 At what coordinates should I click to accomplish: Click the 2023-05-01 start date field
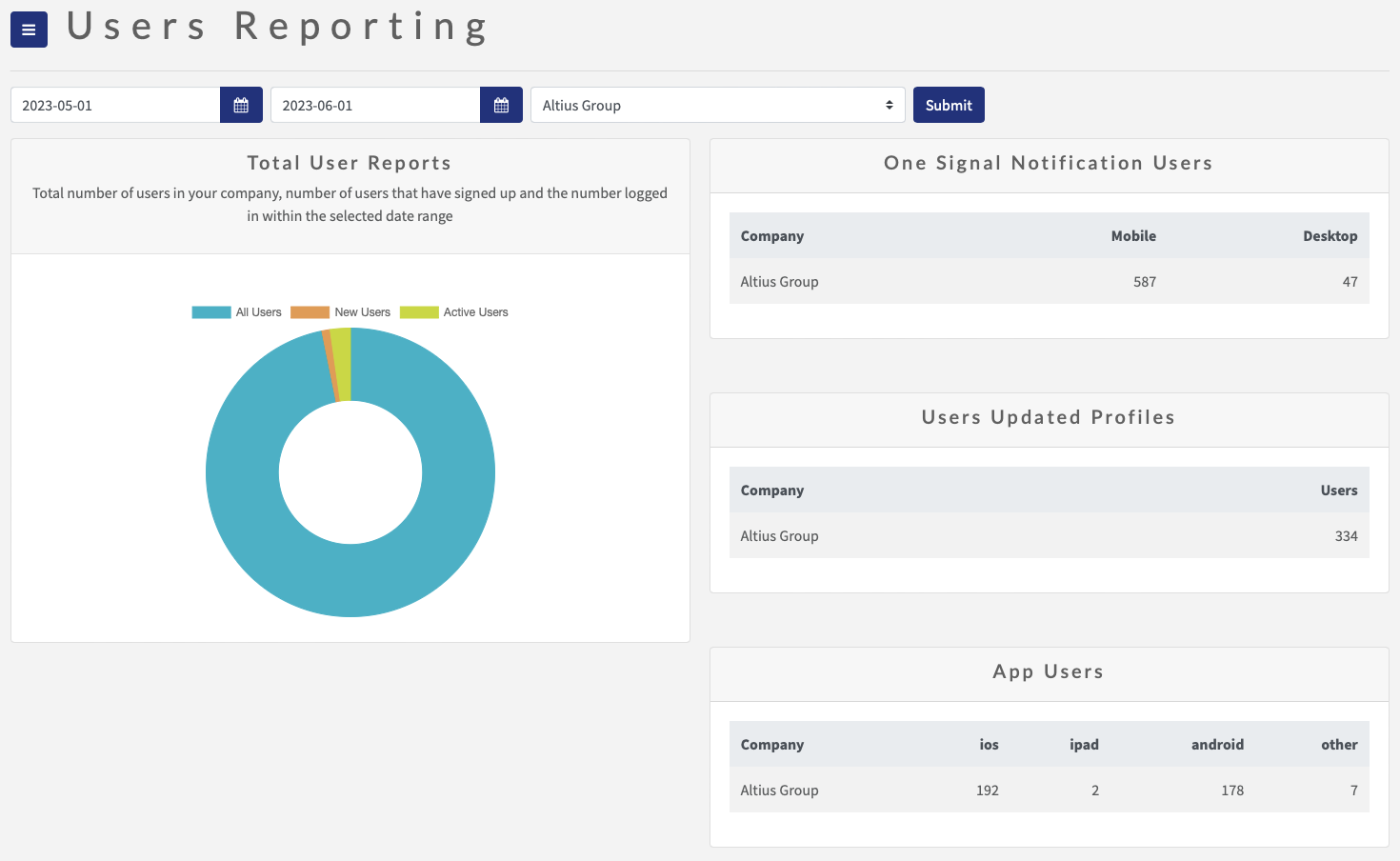(x=114, y=105)
